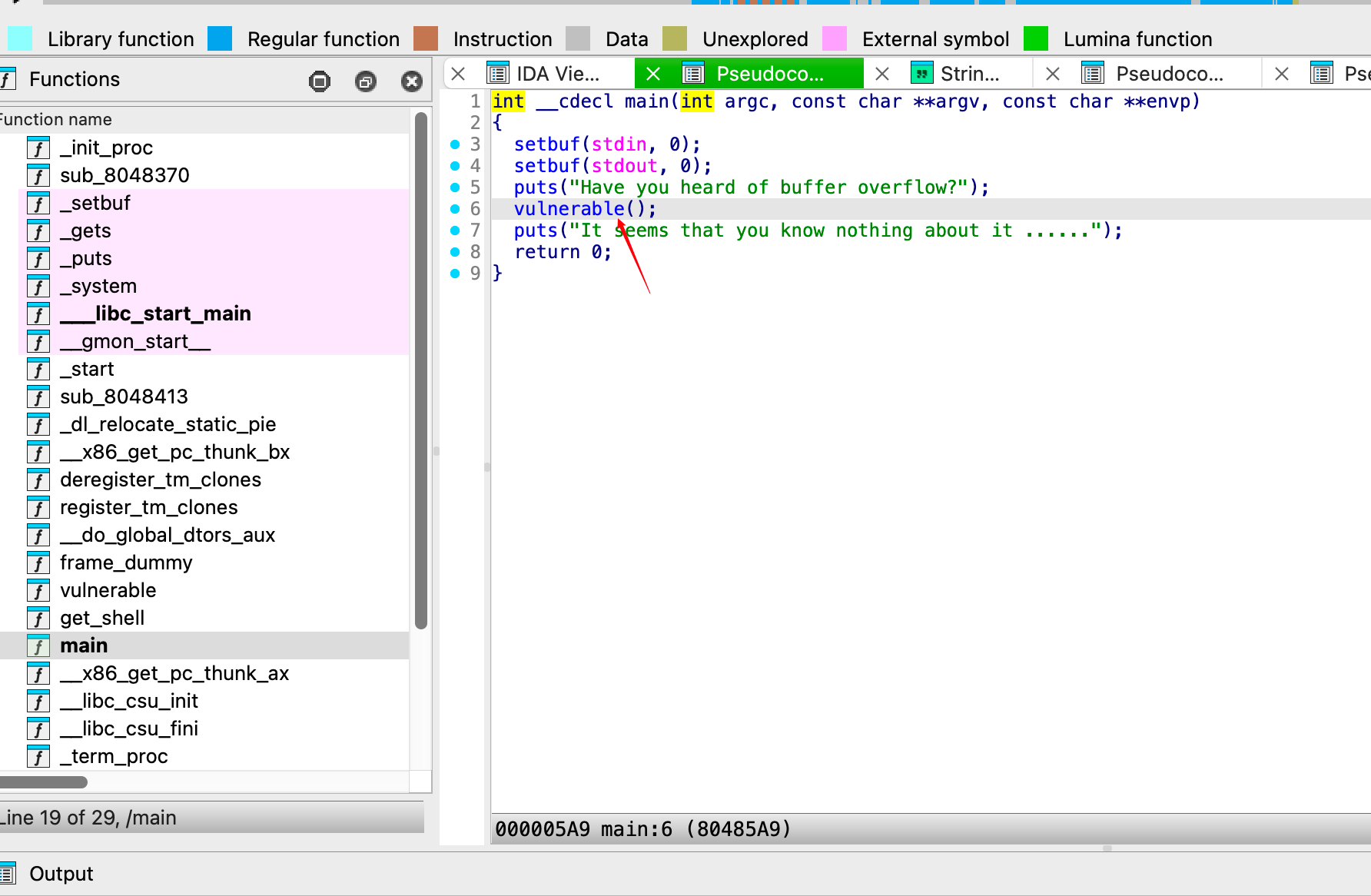1371x896 pixels.
Task: Click the stdin symbol in pseudocode
Action: [x=619, y=144]
